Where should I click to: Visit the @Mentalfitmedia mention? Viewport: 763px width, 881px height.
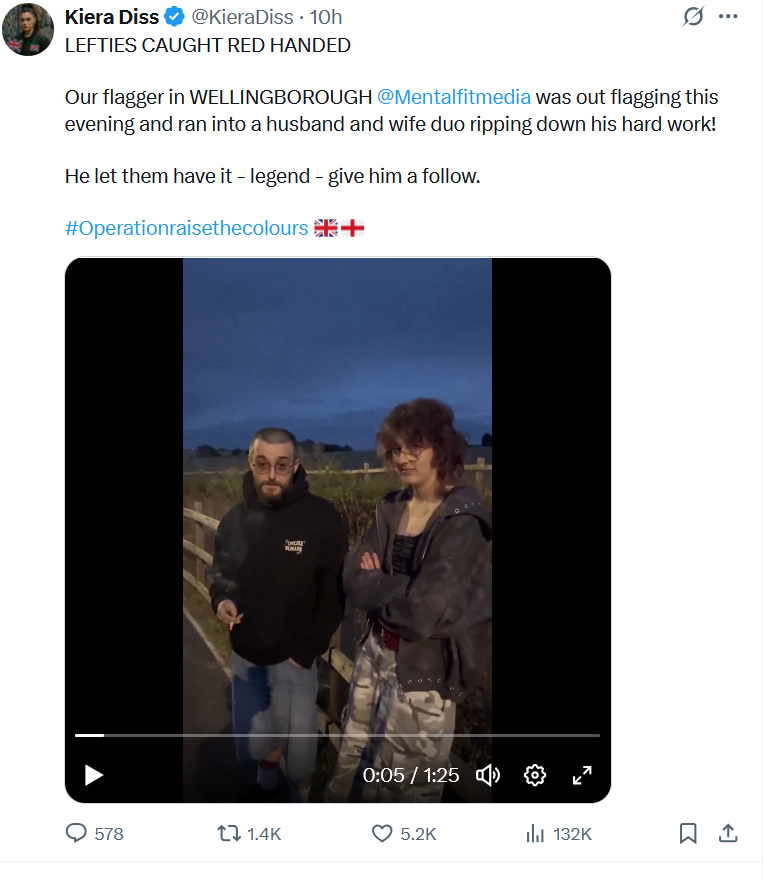453,97
